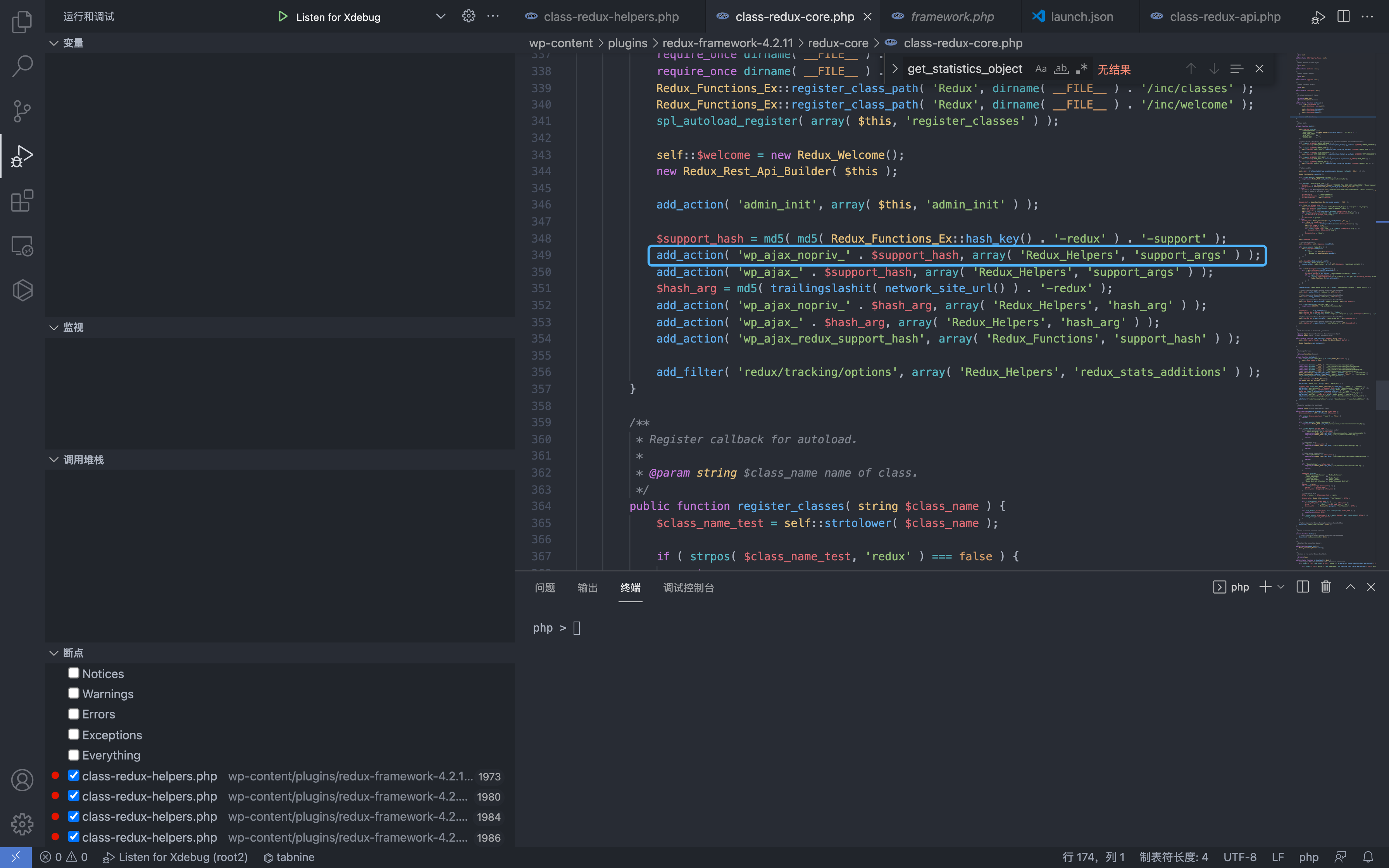Viewport: 1389px width, 868px height.
Task: Start debugging with green play button
Action: pos(283,17)
